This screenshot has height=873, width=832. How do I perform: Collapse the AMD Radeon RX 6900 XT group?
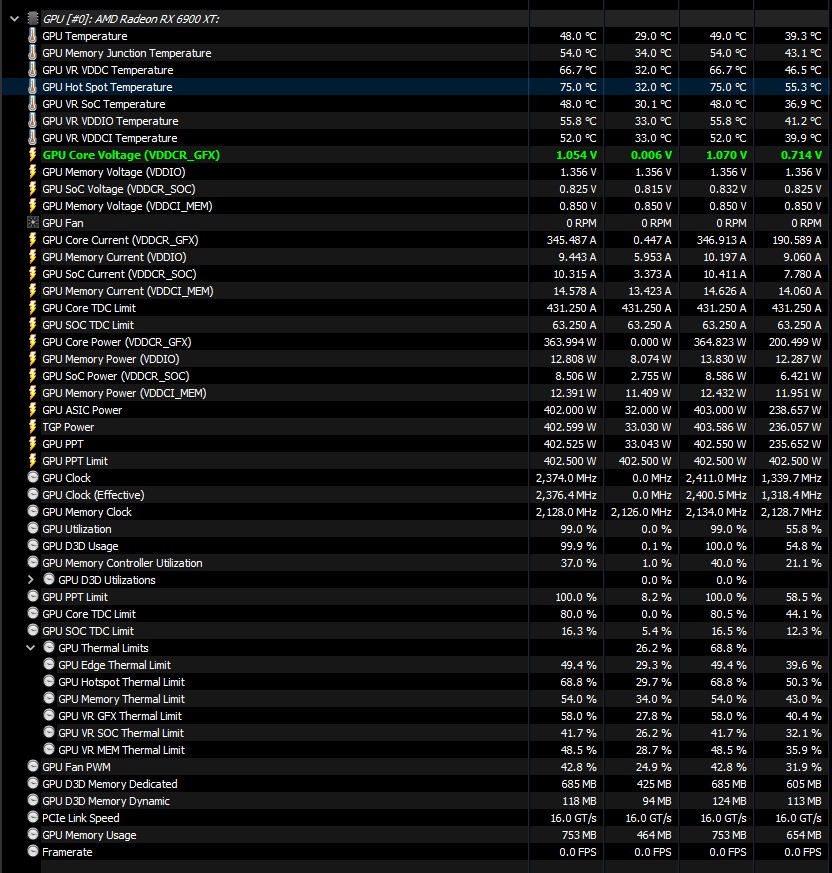pos(14,19)
